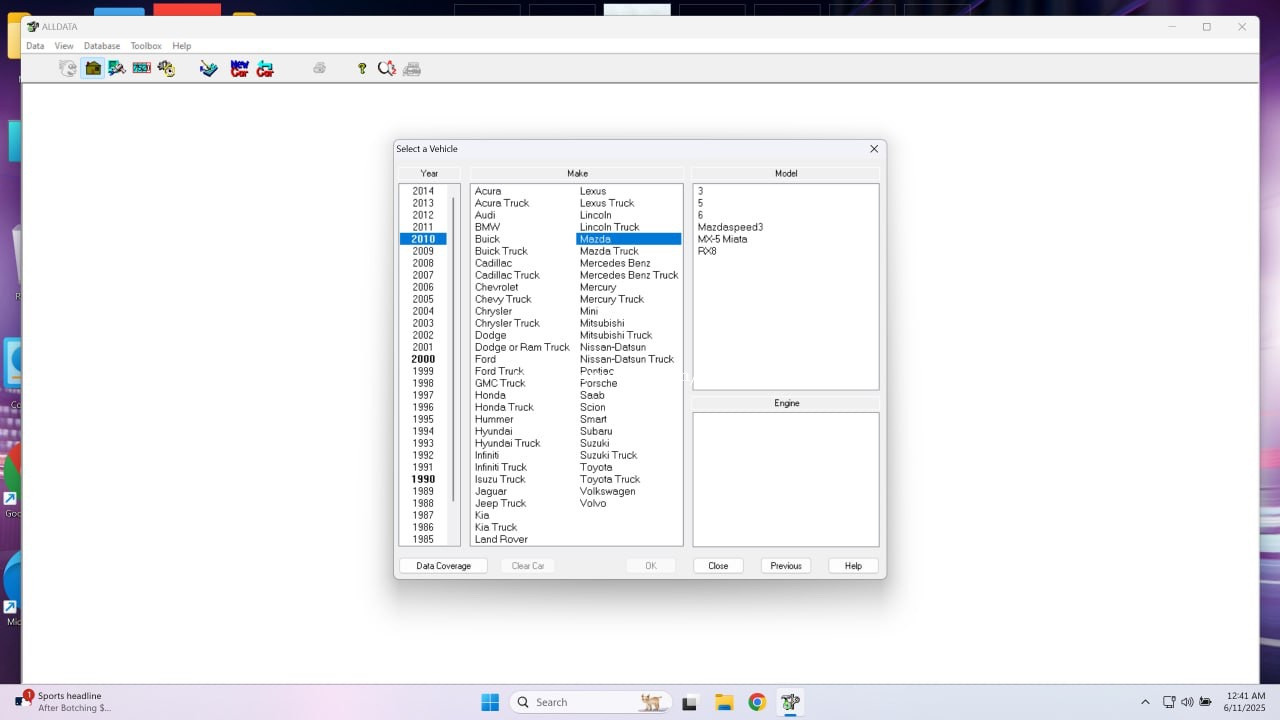Click the grayed-out face icon in toolbar
The height and width of the screenshot is (720, 1280).
pyautogui.click(x=68, y=68)
